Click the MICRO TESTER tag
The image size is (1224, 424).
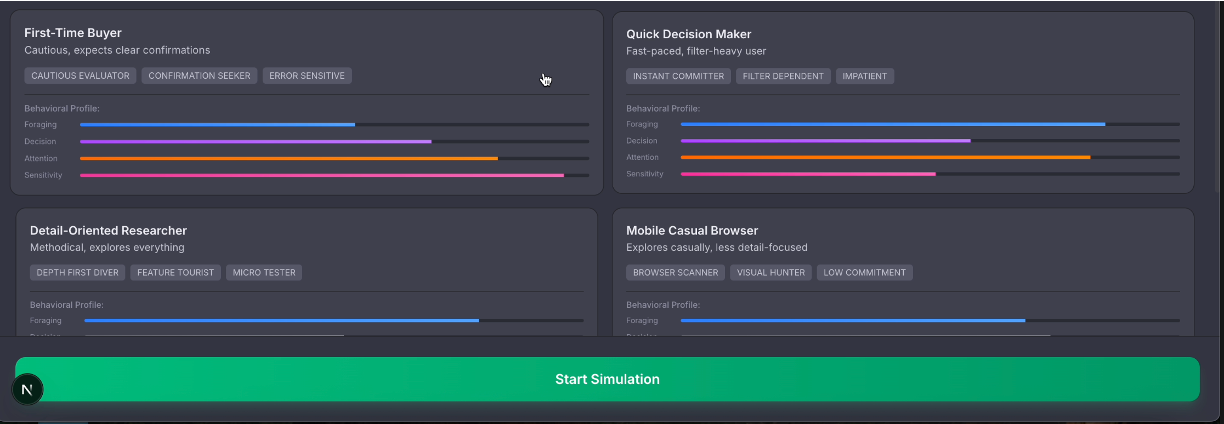point(264,272)
